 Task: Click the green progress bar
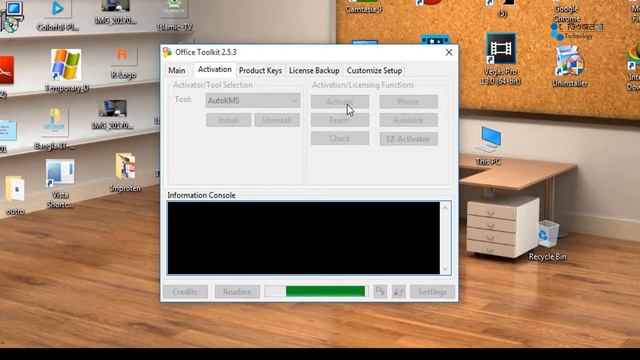tap(325, 291)
